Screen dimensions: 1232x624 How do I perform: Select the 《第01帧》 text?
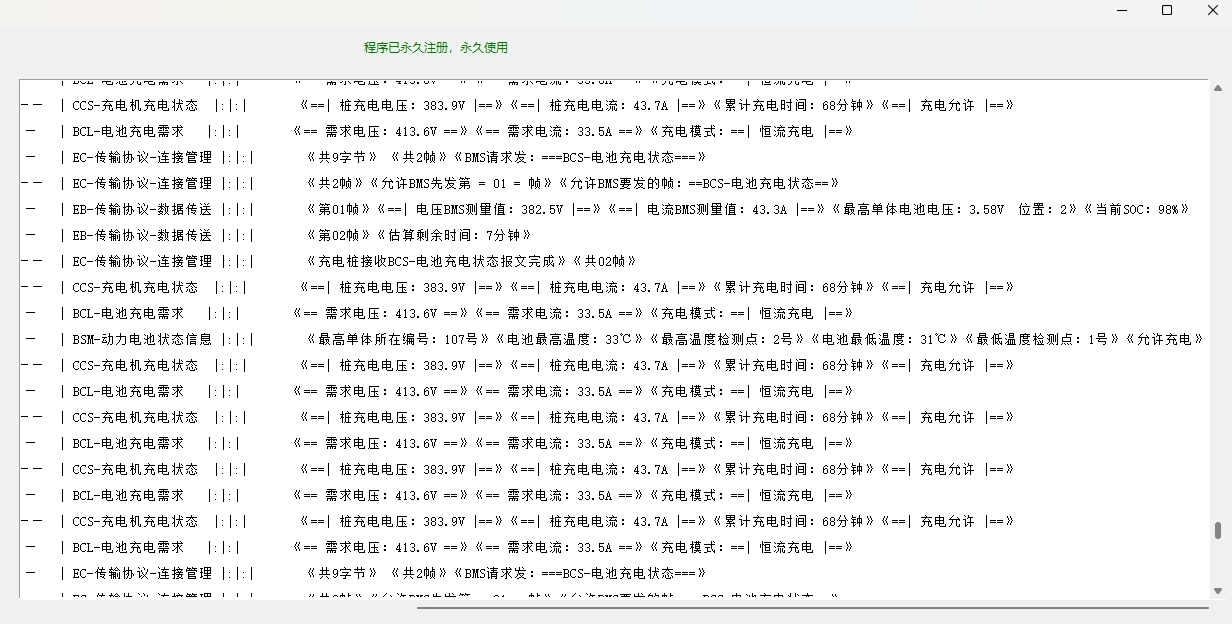pyautogui.click(x=338, y=209)
